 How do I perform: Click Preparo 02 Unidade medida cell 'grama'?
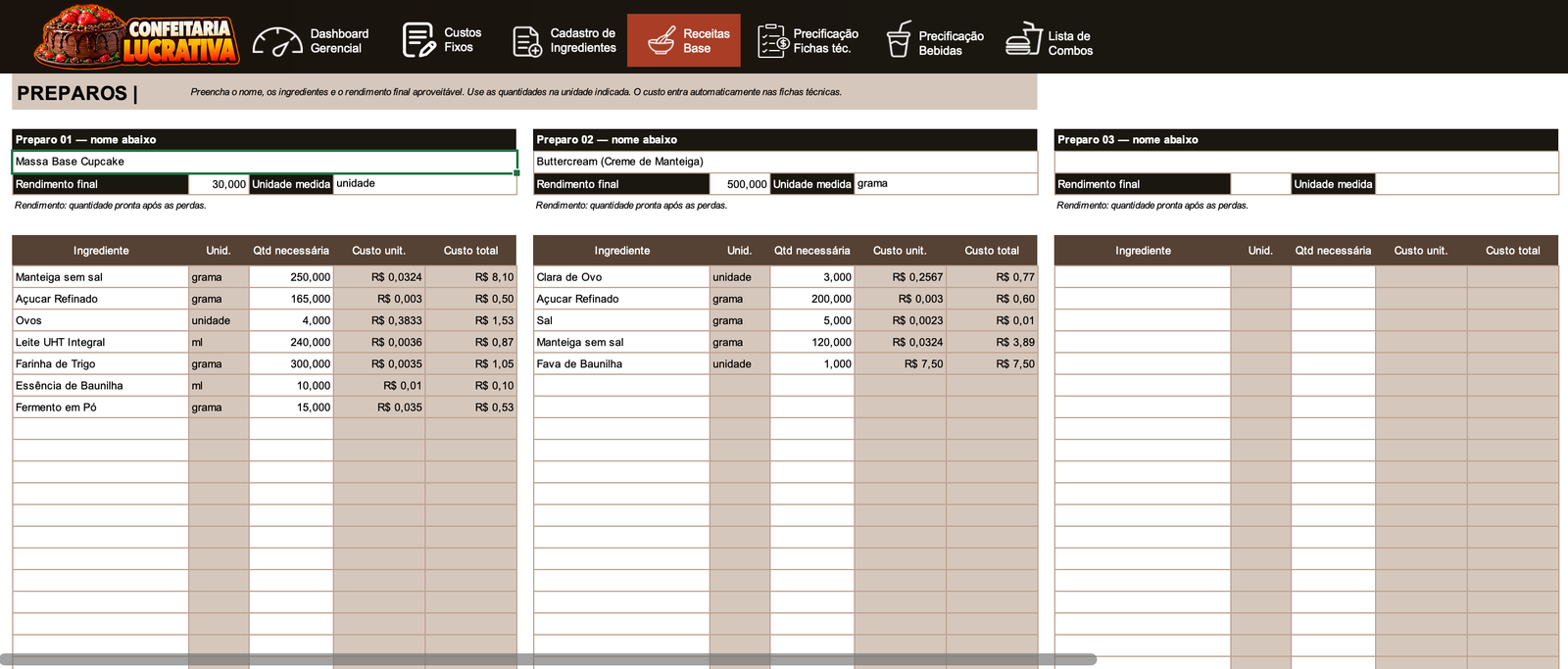click(947, 184)
